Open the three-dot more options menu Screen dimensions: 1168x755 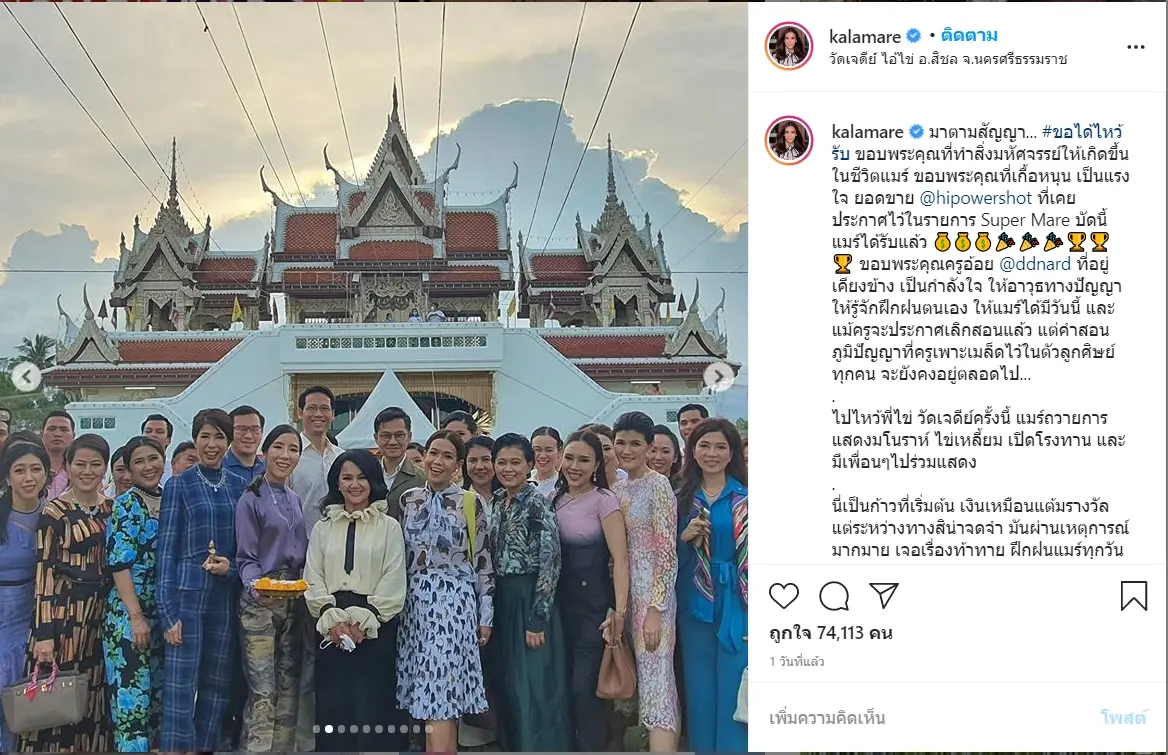[1135, 47]
